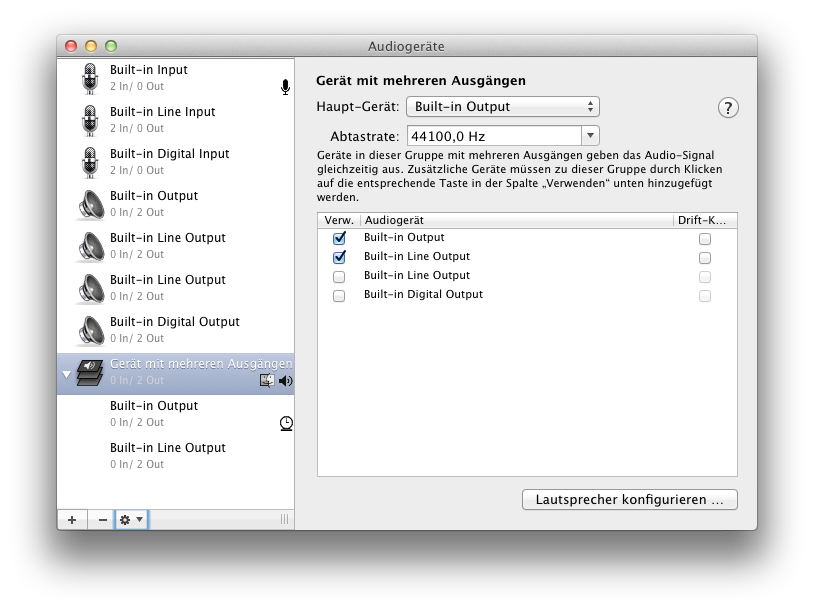The width and height of the screenshot is (814, 609).
Task: Click the sidebar grip handle at the list bottom
Action: 284,519
